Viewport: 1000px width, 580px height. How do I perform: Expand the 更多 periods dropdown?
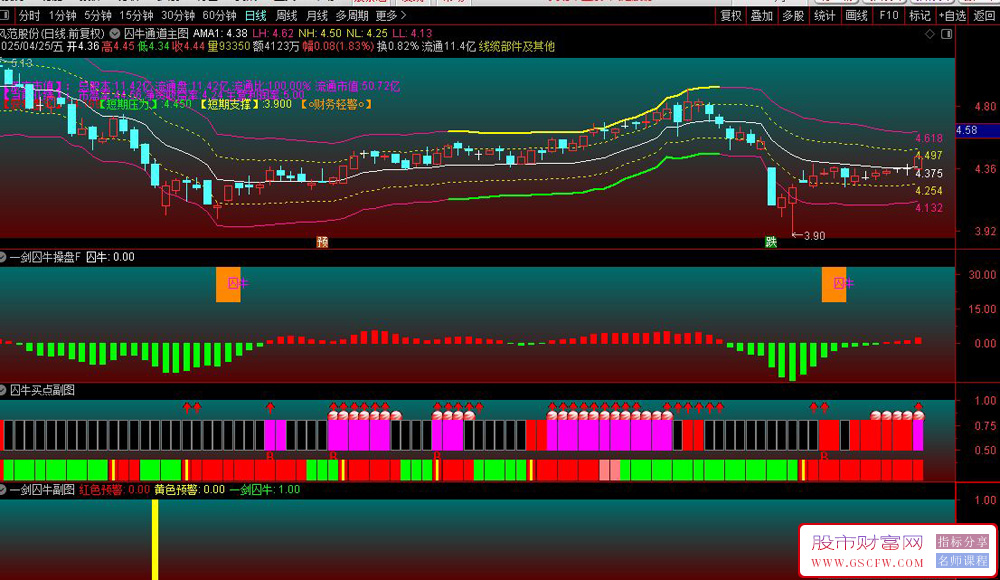[x=390, y=15]
